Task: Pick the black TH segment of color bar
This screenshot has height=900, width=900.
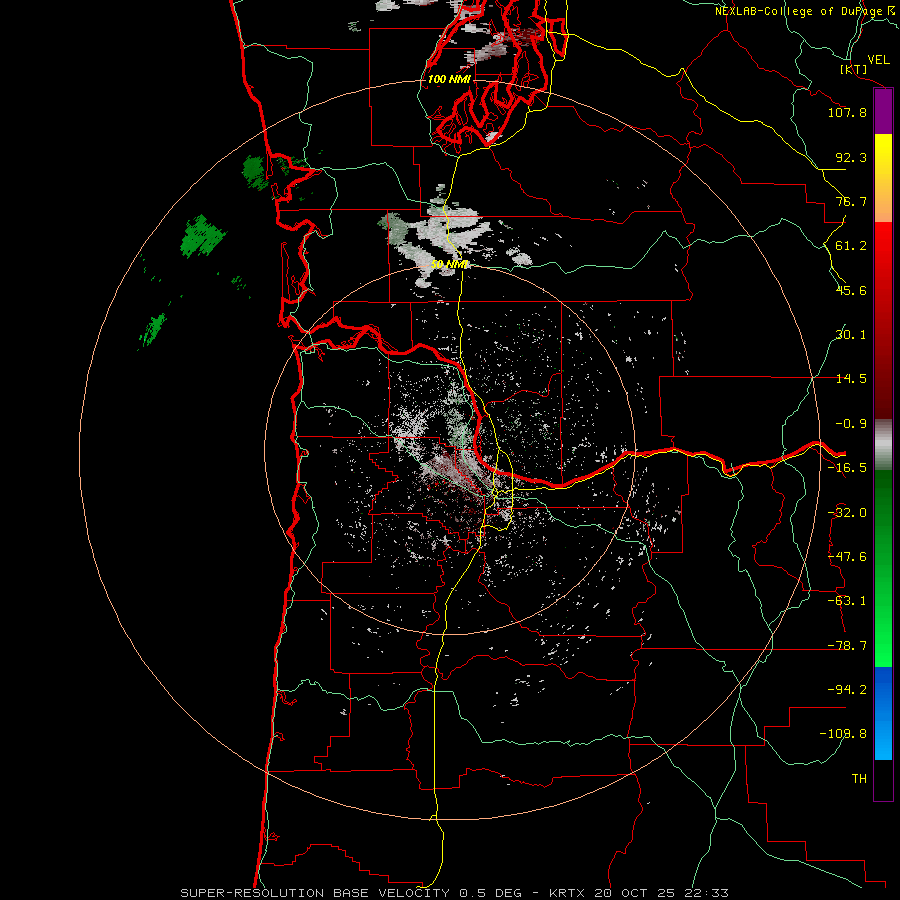Action: pyautogui.click(x=883, y=779)
